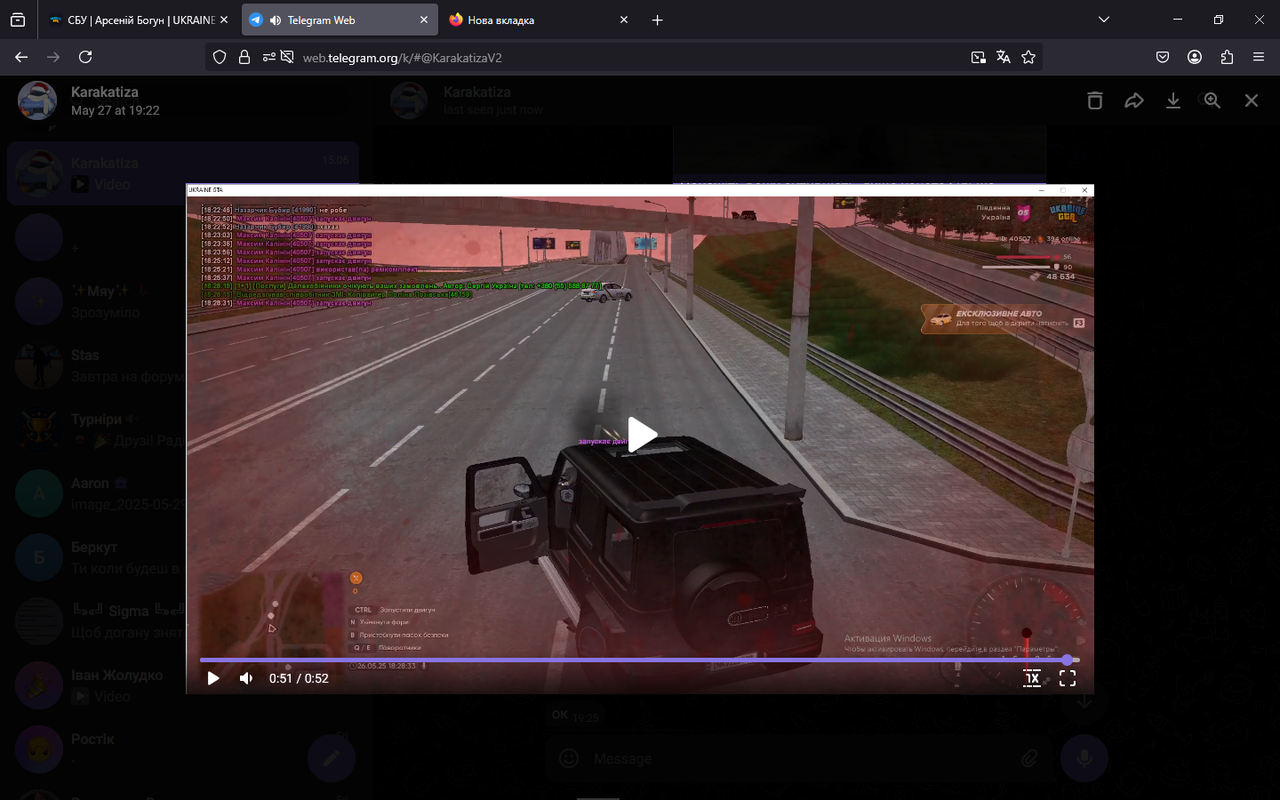The height and width of the screenshot is (800, 1280).
Task: Click the sender name Karakatiza in viewer header
Action: click(105, 92)
